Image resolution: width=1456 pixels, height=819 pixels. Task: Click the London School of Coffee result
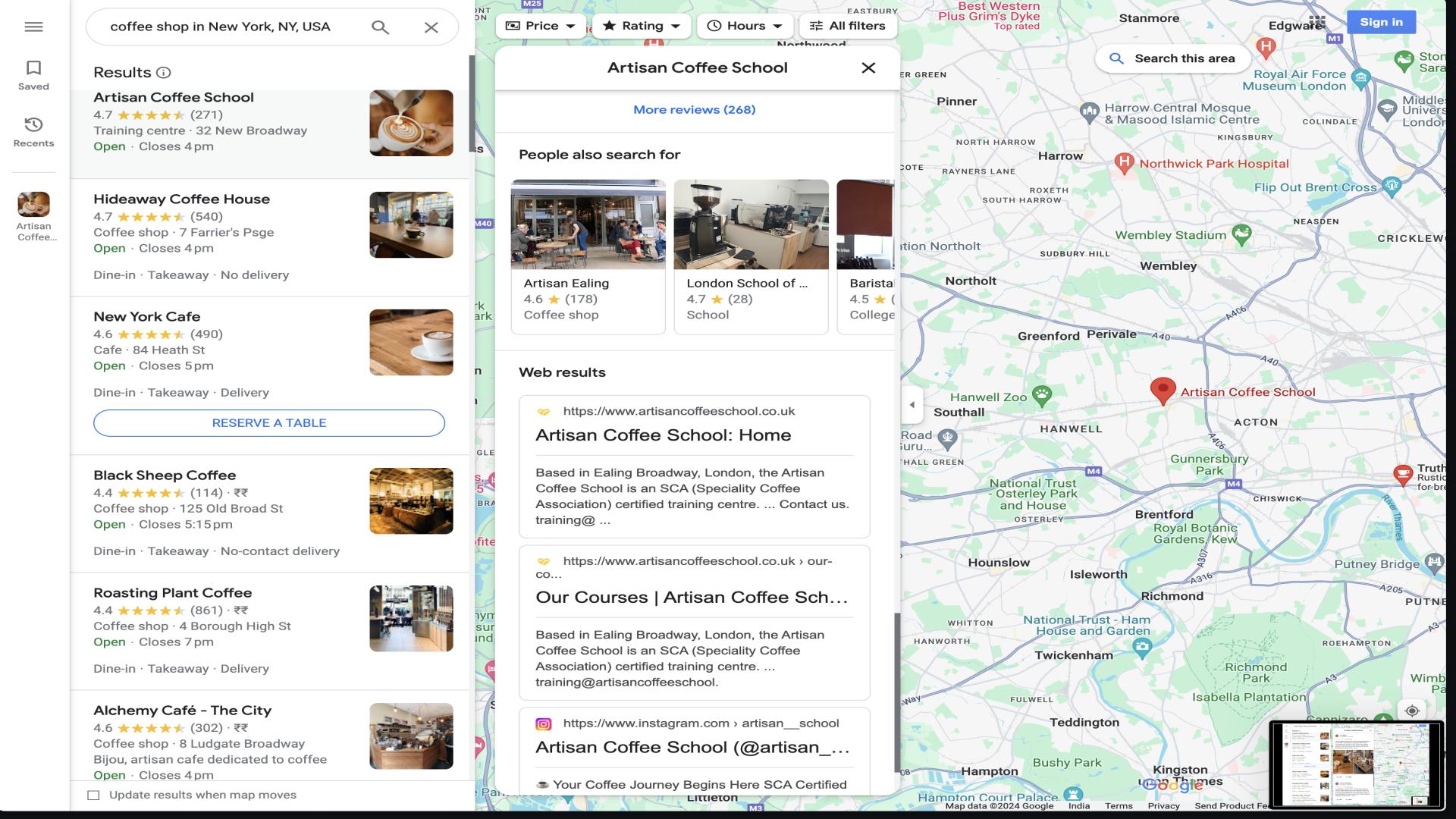(750, 254)
